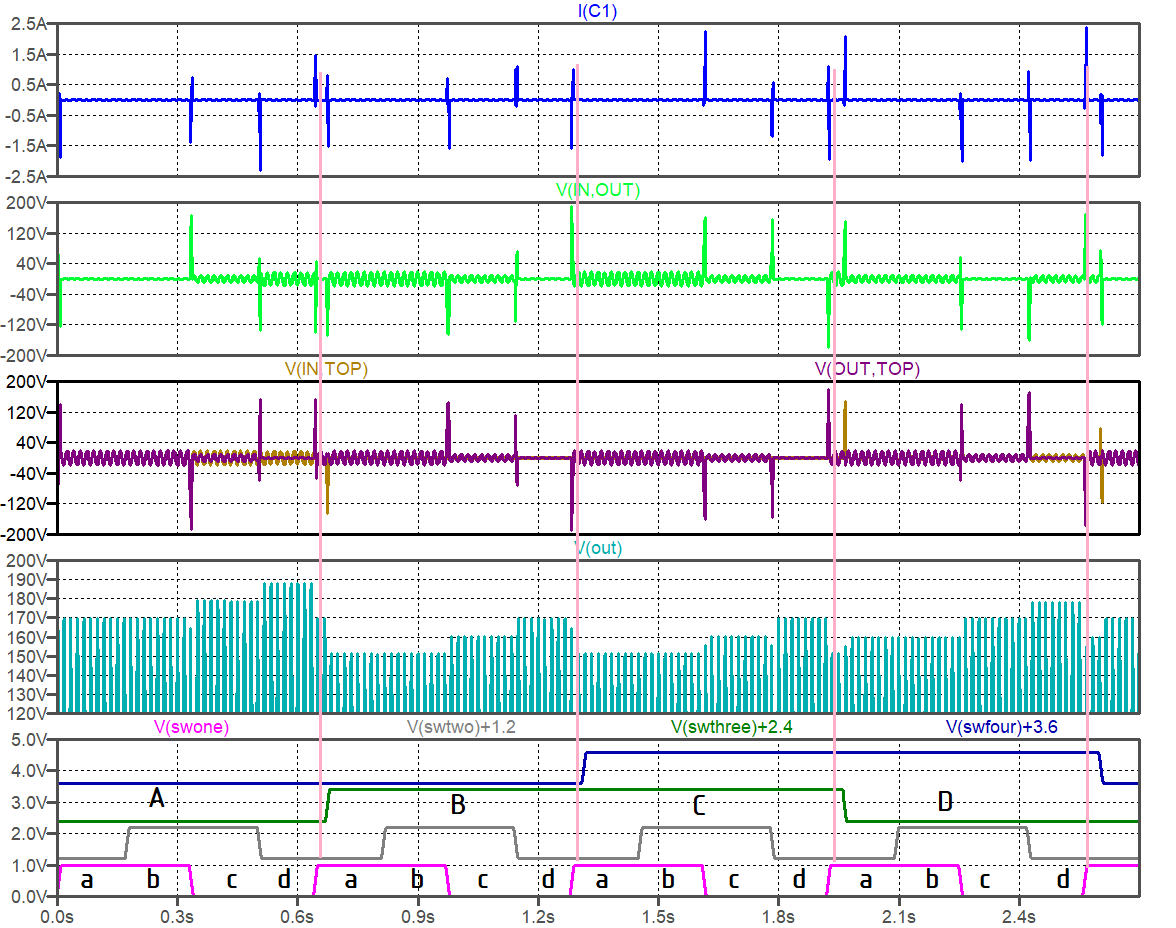1176x928 pixels.
Task: Click the 2.1s time axis label
Action: click(x=898, y=917)
